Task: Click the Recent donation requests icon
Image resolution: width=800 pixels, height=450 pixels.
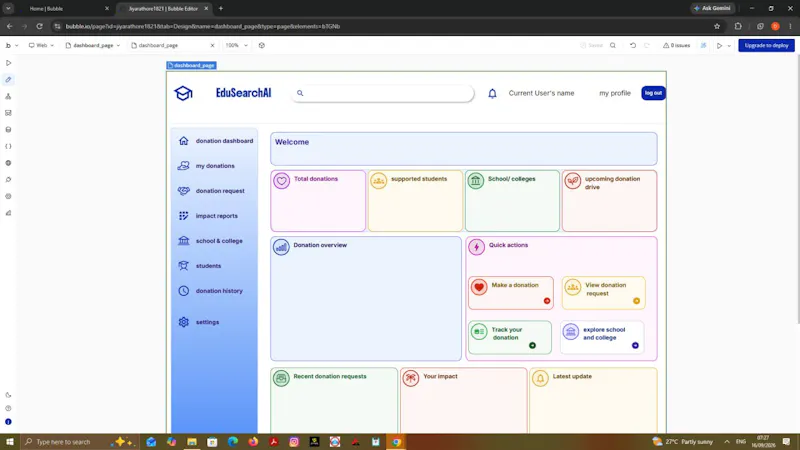Action: (x=281, y=378)
